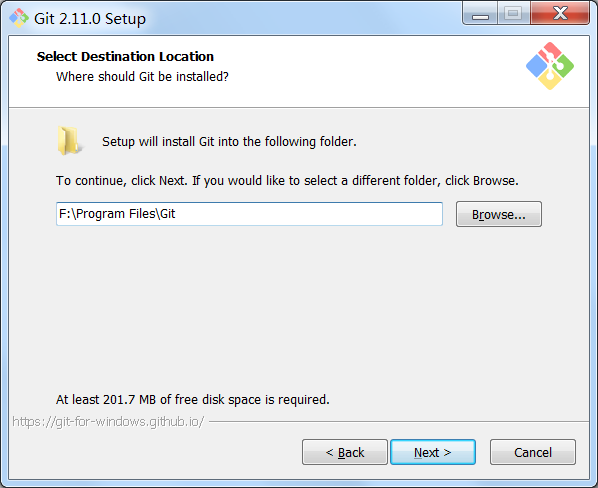Click the separator line beside the URL
This screenshot has width=598, height=488.
[399, 422]
